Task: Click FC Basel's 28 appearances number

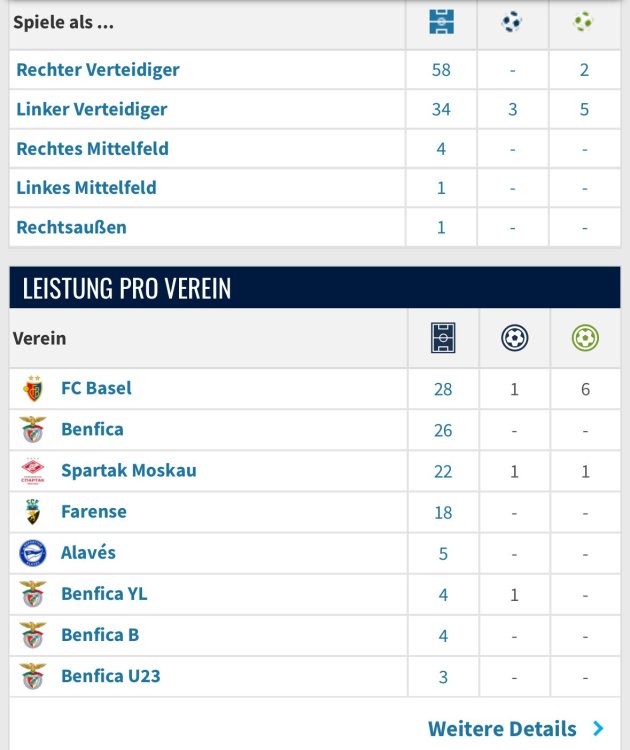Action: click(x=443, y=389)
